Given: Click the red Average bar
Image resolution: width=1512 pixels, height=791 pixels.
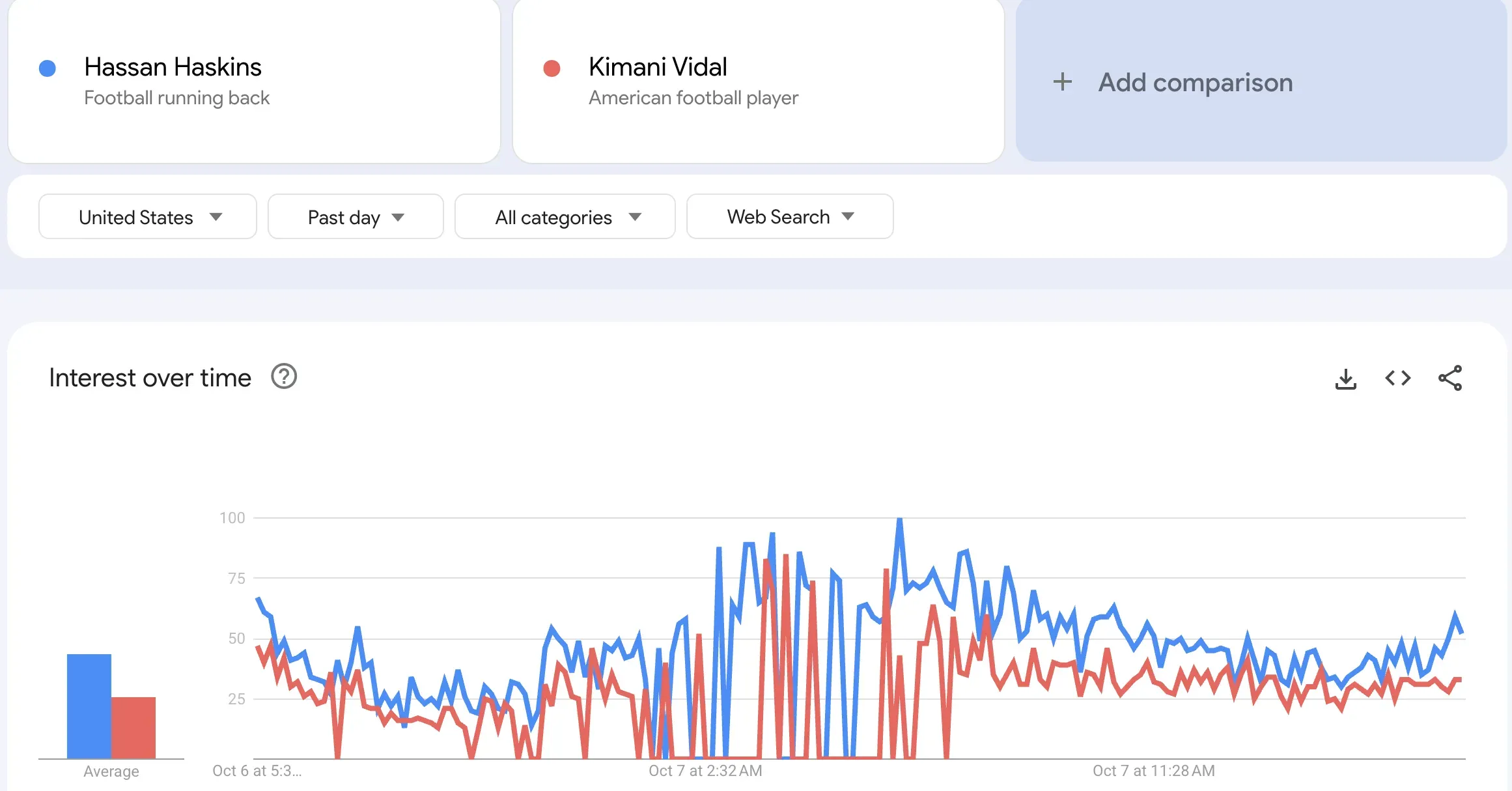Looking at the screenshot, I should click(x=133, y=727).
